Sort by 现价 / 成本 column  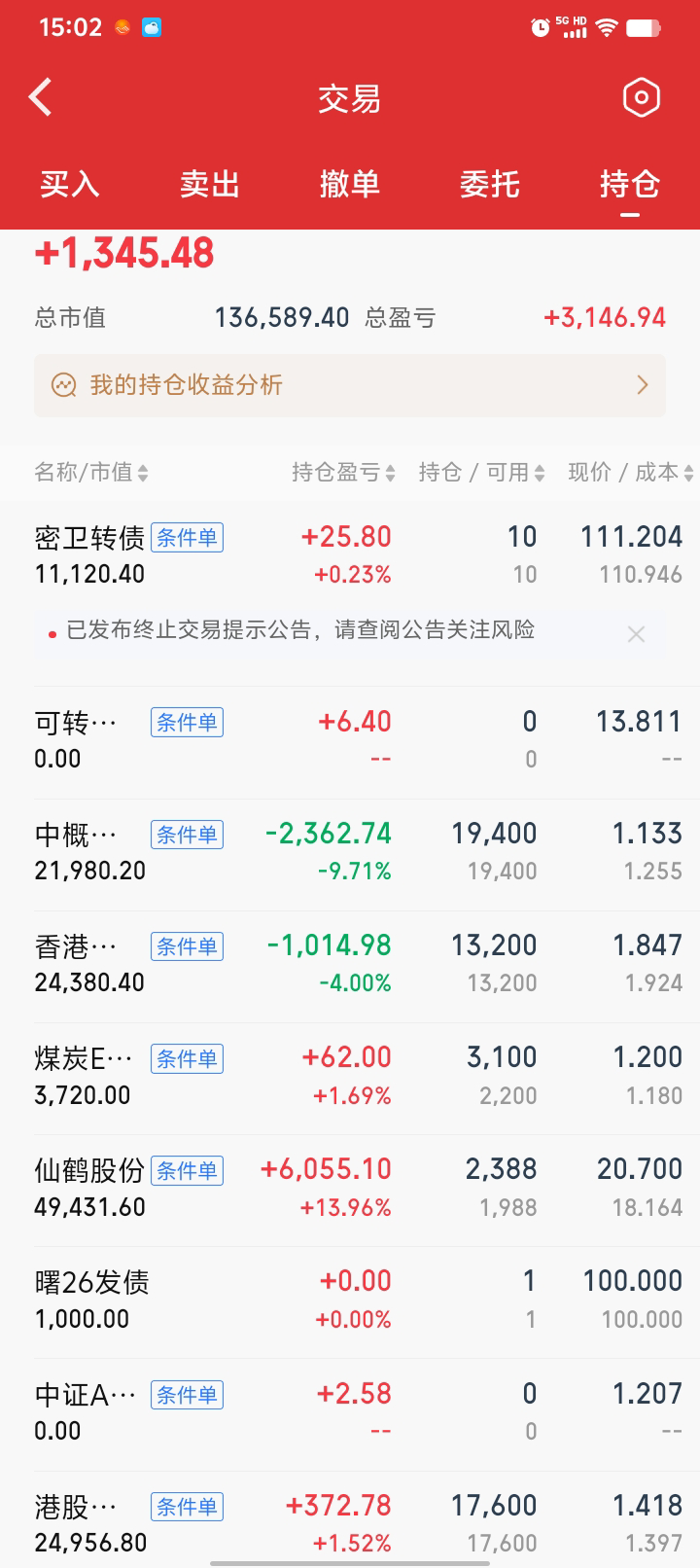click(x=631, y=473)
